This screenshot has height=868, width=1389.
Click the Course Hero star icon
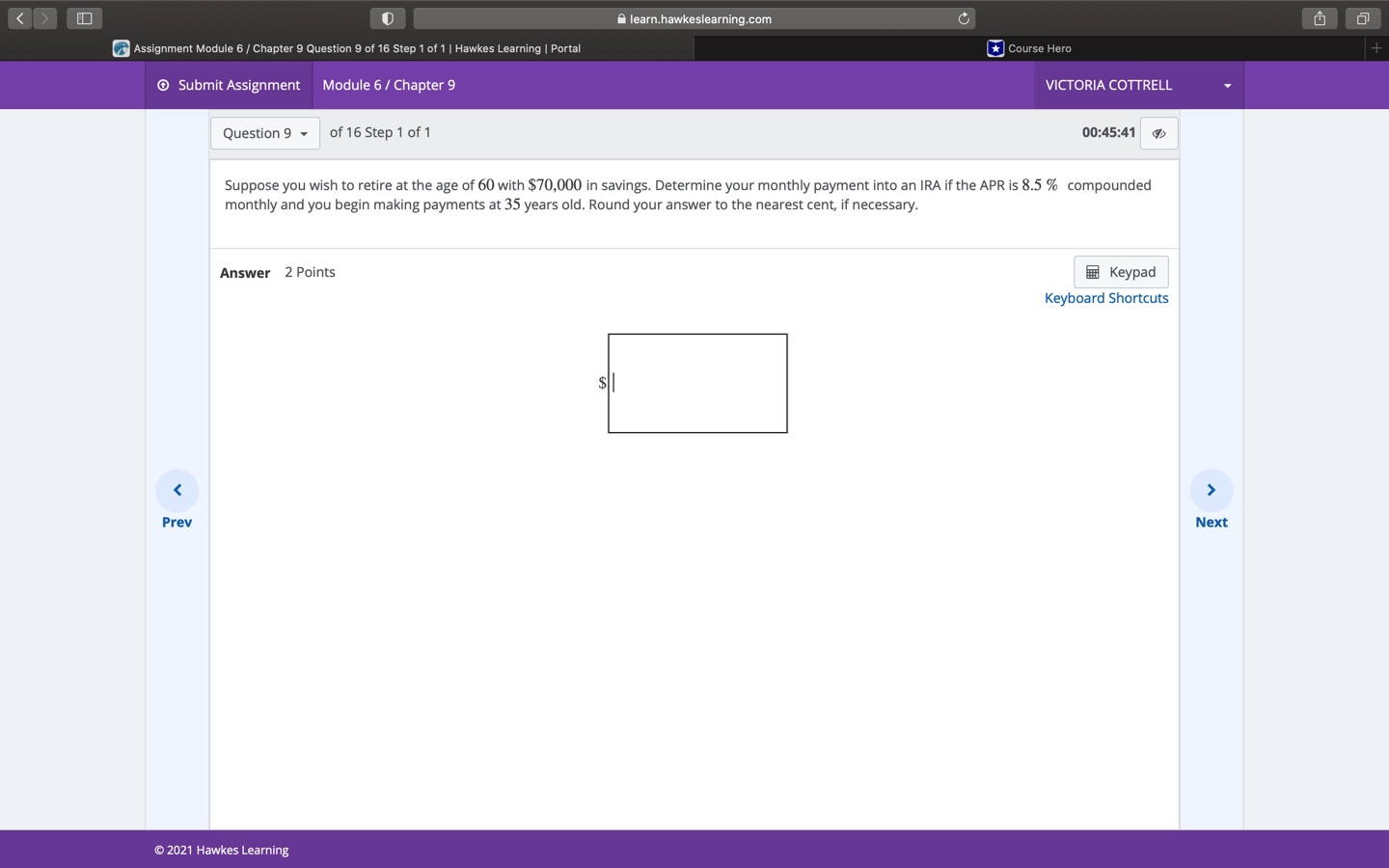click(x=994, y=48)
